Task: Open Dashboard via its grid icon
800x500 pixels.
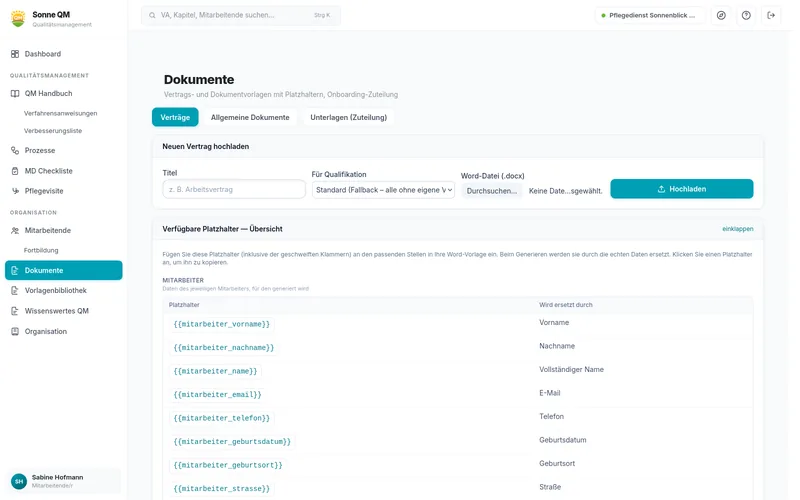Action: click(x=15, y=54)
